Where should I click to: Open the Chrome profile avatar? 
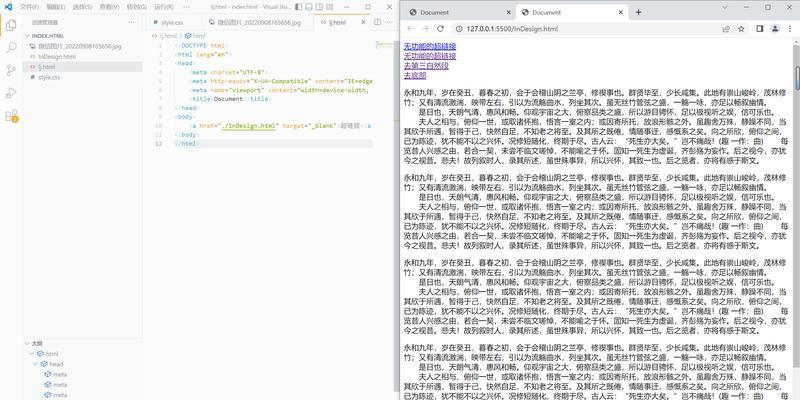(774, 29)
